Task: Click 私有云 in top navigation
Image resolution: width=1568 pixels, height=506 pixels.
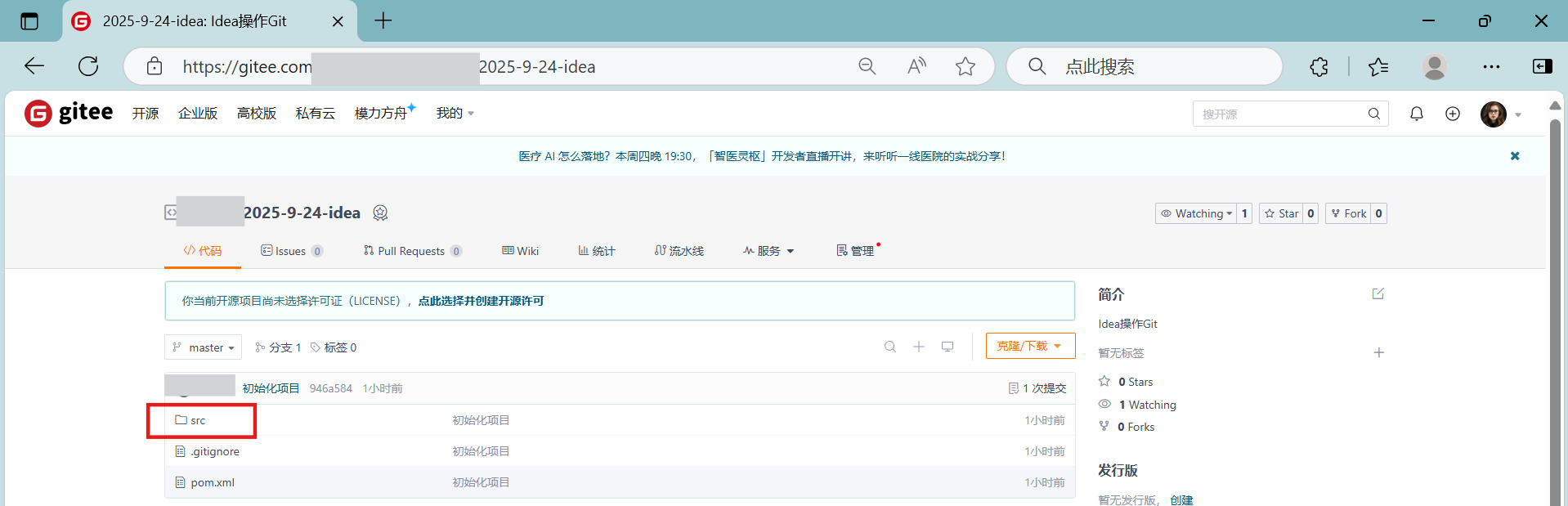Action: tap(316, 113)
